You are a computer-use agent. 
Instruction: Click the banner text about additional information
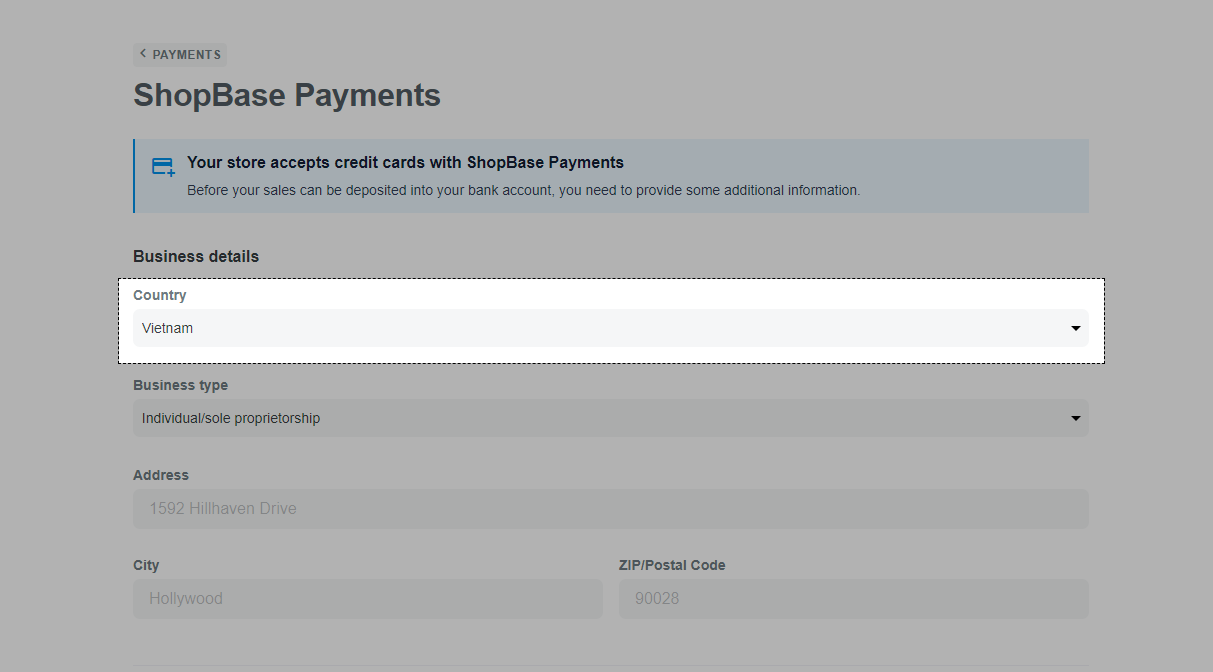pyautogui.click(x=523, y=190)
